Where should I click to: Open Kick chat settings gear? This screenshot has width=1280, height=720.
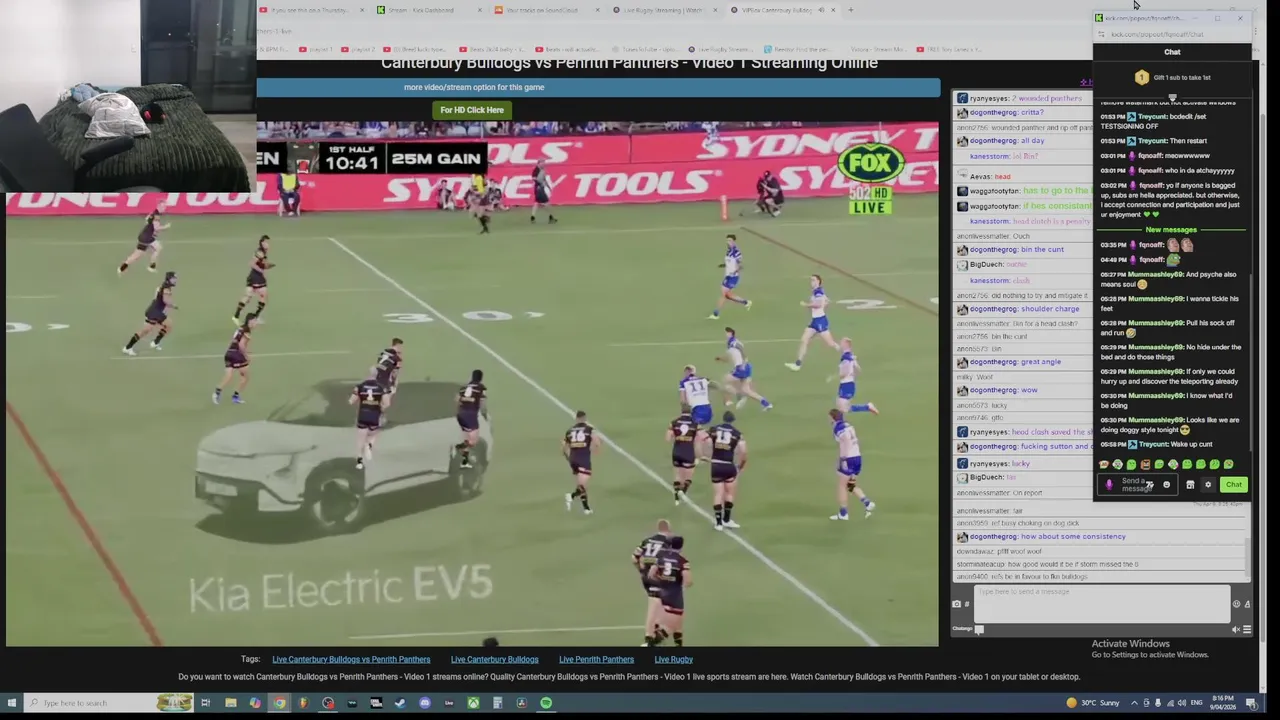click(1208, 485)
